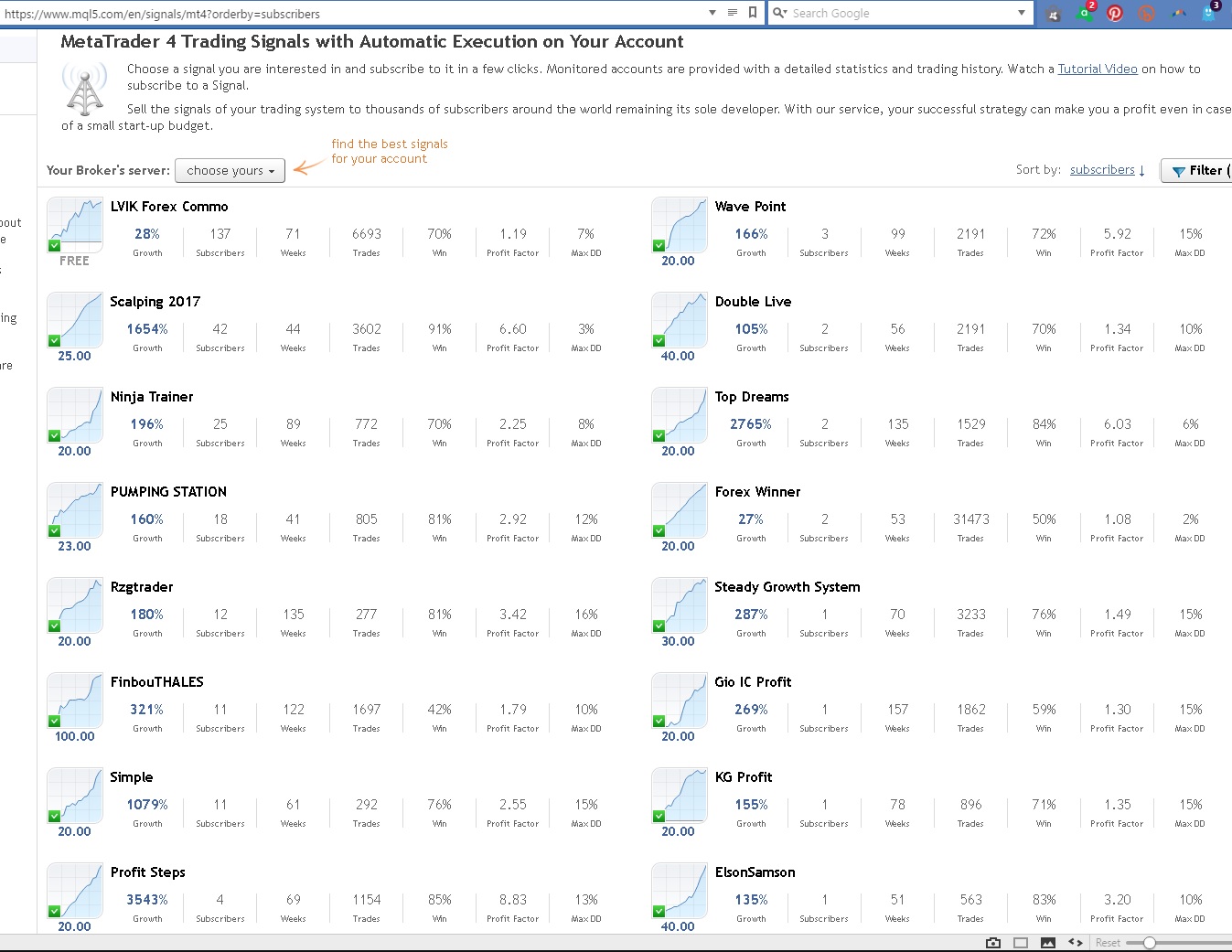Open the Filter button
Screen dimensions: 1232x952
click(1197, 170)
